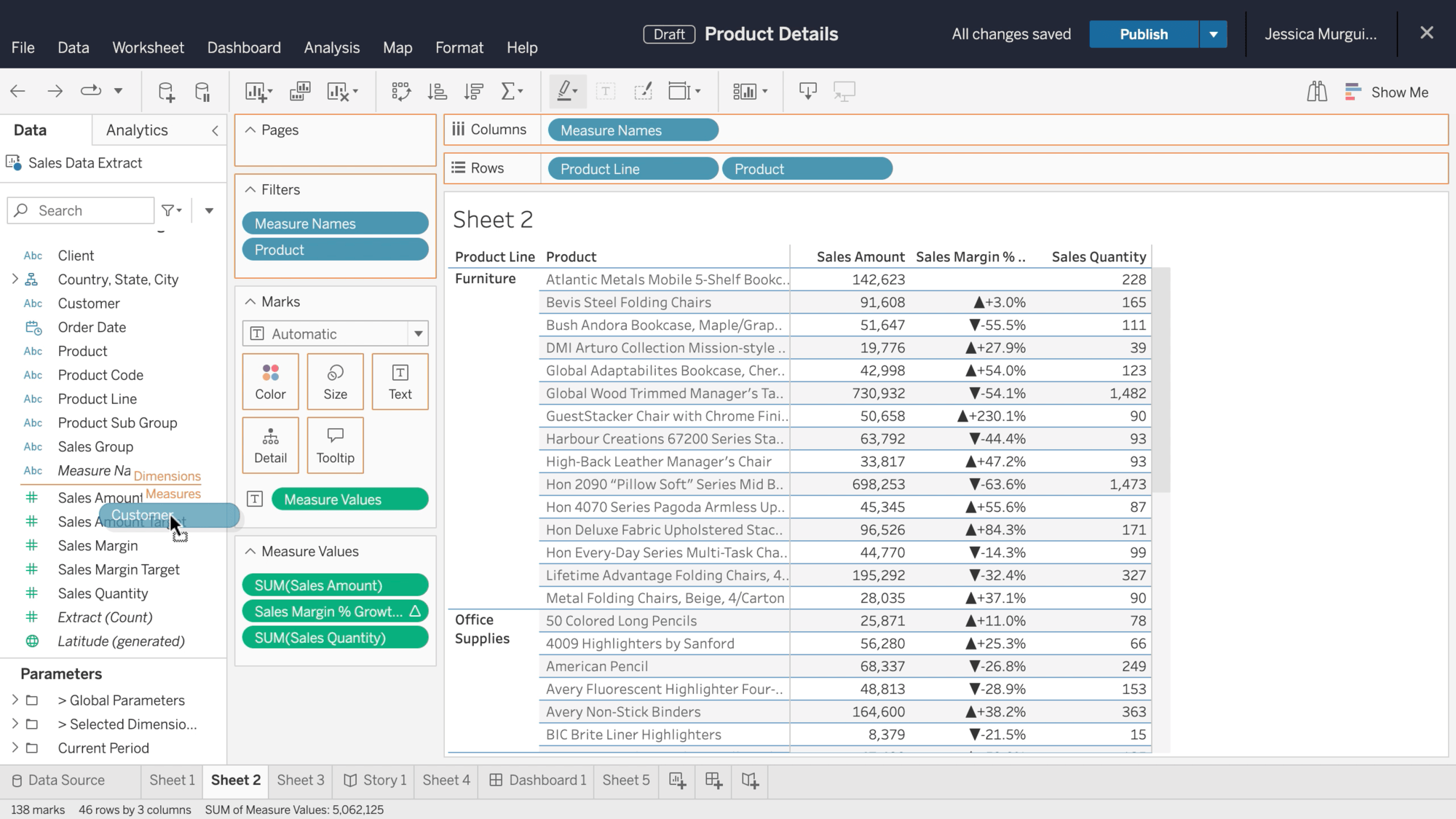Image resolution: width=1456 pixels, height=819 pixels.
Task: Open the Publish button dropdown arrow
Action: point(1213,34)
